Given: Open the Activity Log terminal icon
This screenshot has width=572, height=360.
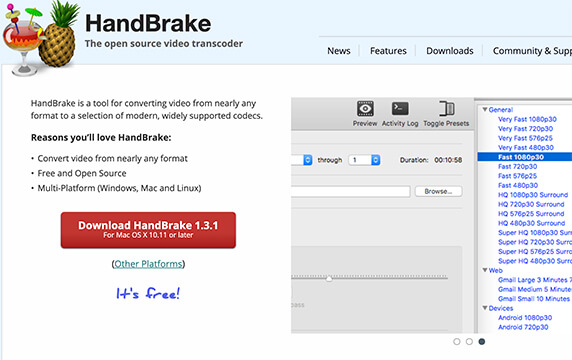Looking at the screenshot, I should click(x=400, y=109).
